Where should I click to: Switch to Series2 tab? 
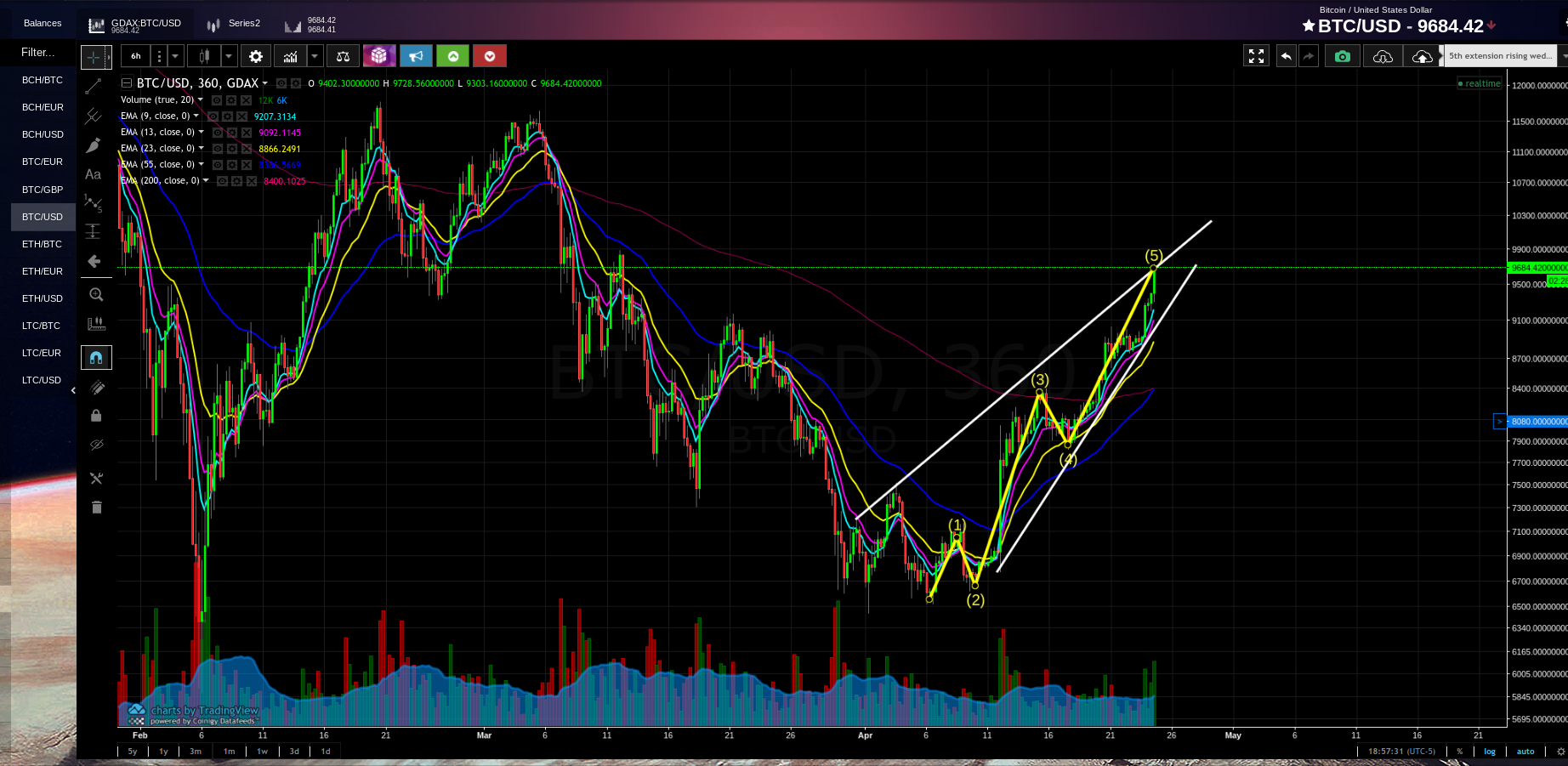pos(235,25)
